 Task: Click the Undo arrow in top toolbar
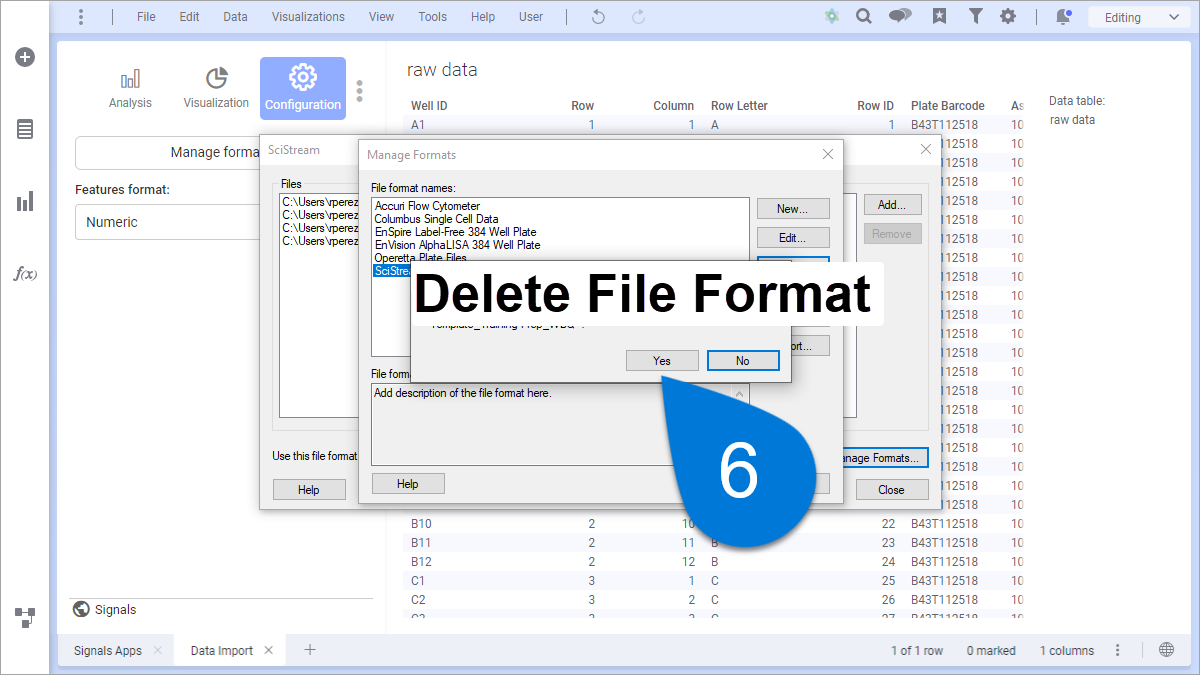click(598, 17)
